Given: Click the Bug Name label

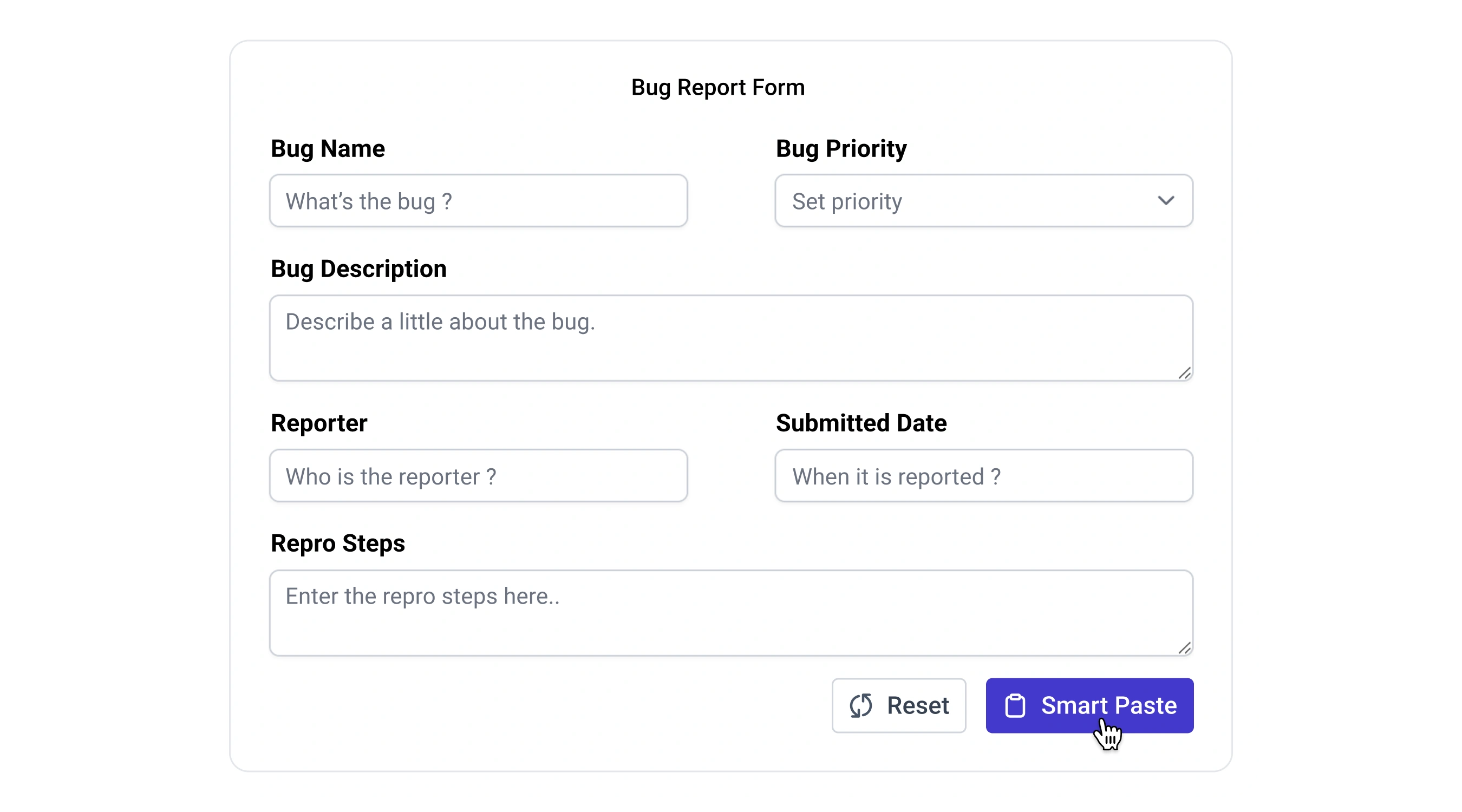Looking at the screenshot, I should tap(328, 148).
